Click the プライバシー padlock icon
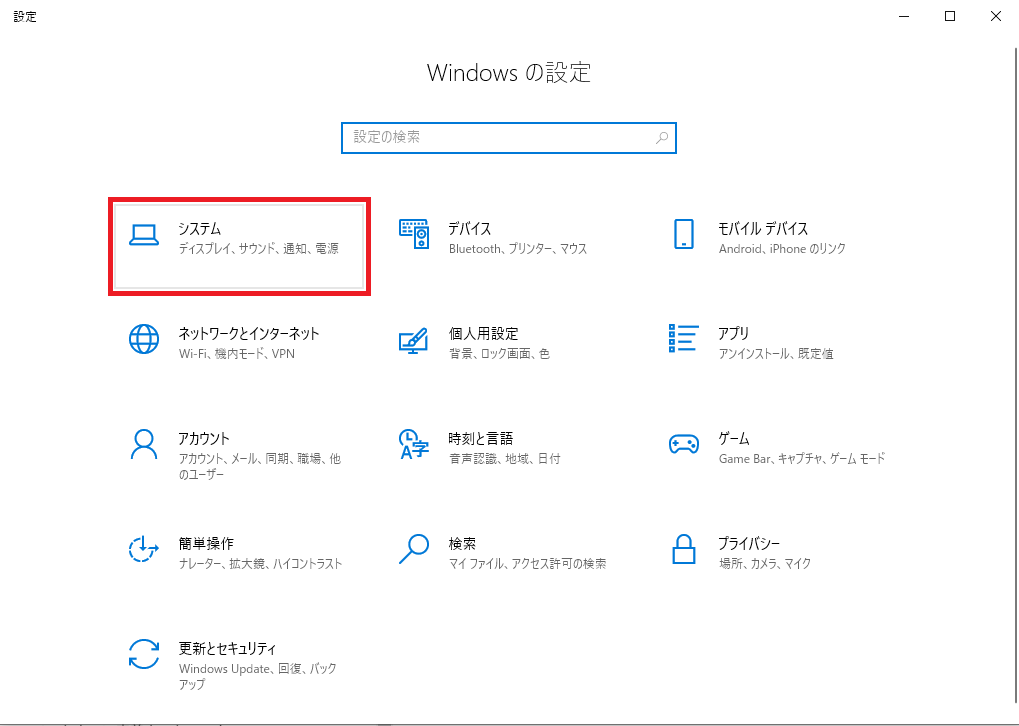This screenshot has height=726, width=1019. click(684, 549)
